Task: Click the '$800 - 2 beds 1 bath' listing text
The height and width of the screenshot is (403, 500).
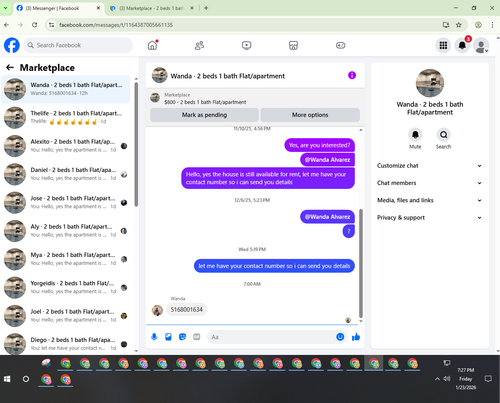Action: [205, 102]
